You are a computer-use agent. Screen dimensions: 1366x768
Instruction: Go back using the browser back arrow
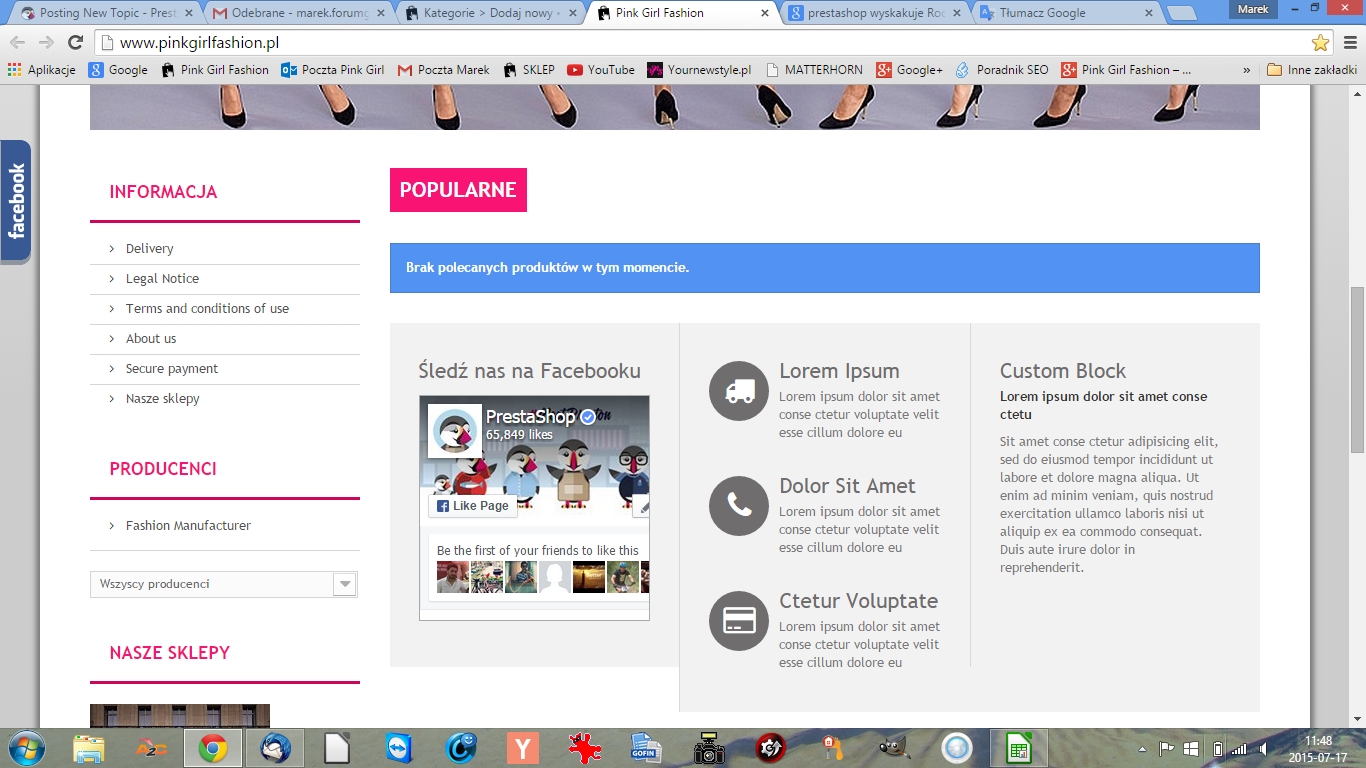pyautogui.click(x=18, y=43)
